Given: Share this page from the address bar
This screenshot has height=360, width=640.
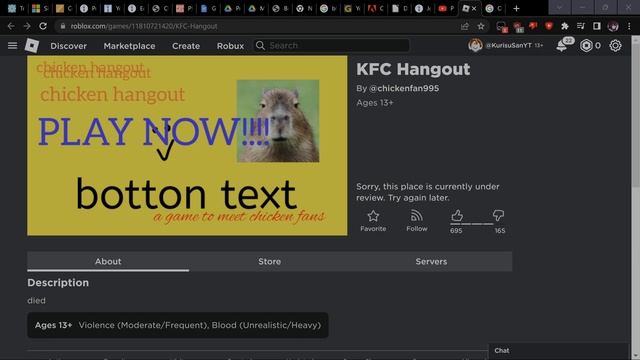Looking at the screenshot, I should click(464, 26).
